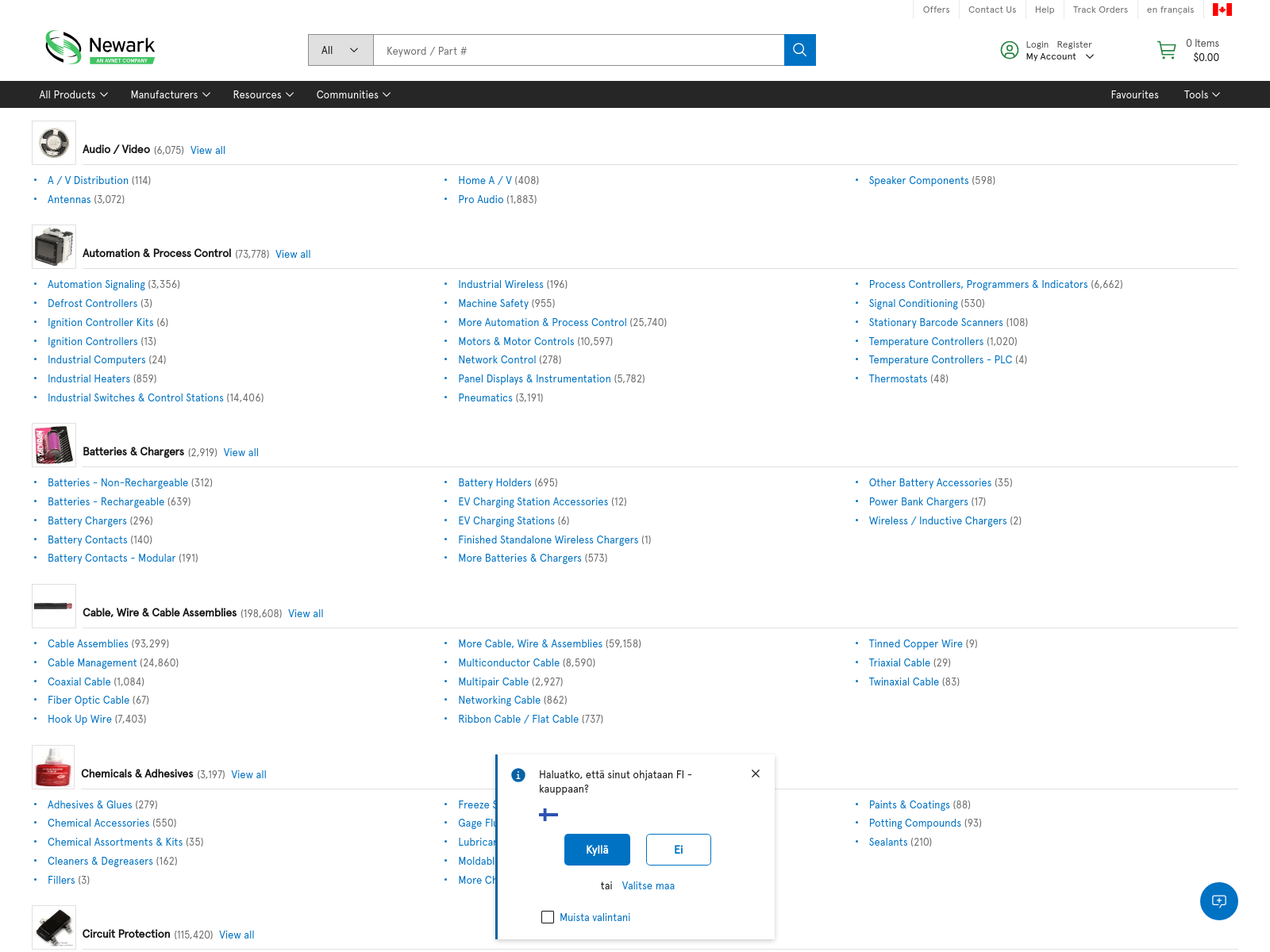
Task: Close the Finnish store redirect popup
Action: [756, 773]
